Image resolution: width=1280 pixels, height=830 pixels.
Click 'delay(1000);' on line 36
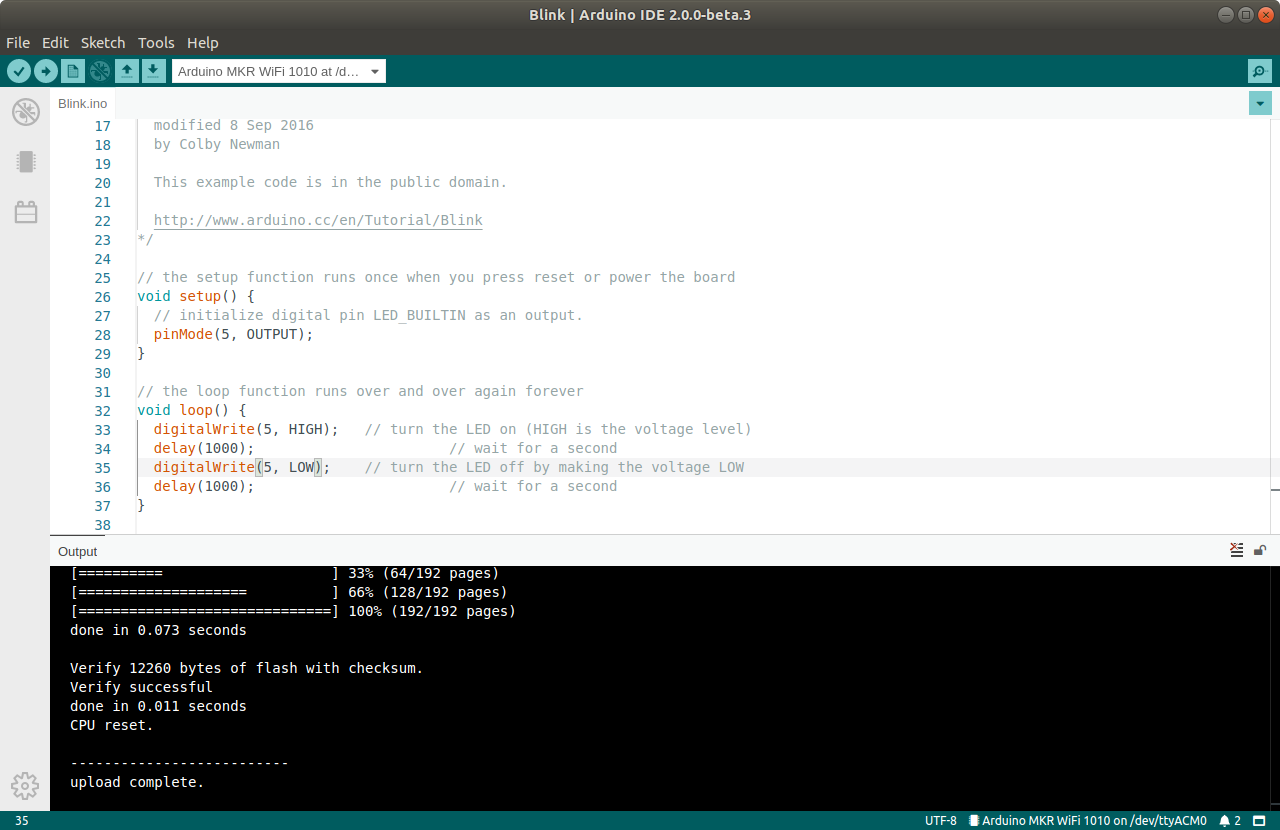pos(204,486)
